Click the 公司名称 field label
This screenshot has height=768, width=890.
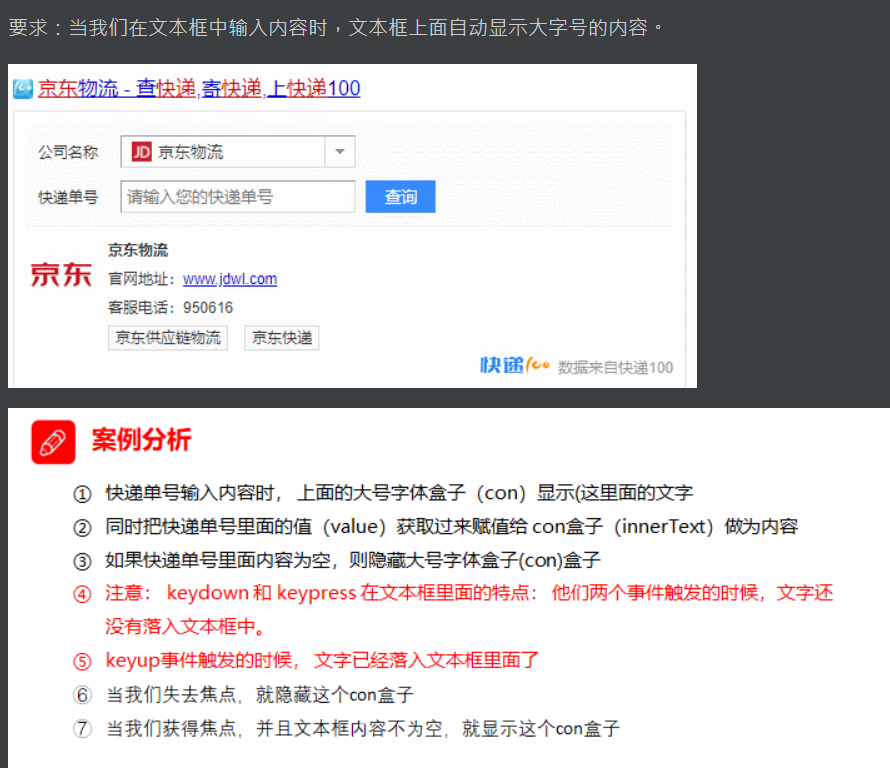(68, 152)
